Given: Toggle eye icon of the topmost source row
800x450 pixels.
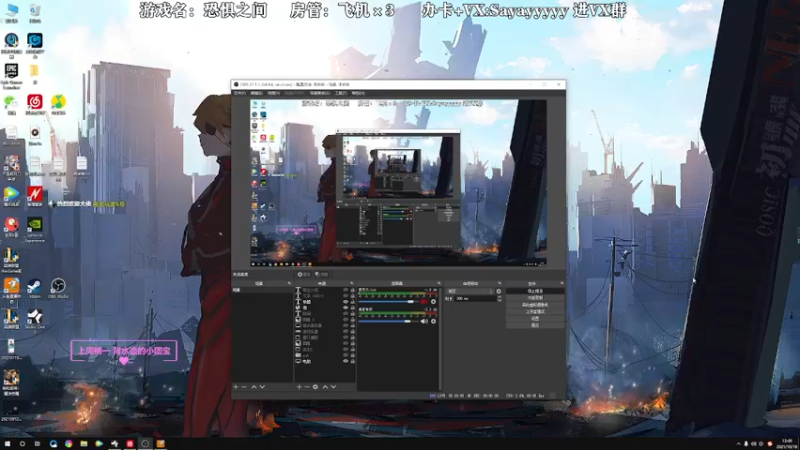Looking at the screenshot, I should coord(345,290).
